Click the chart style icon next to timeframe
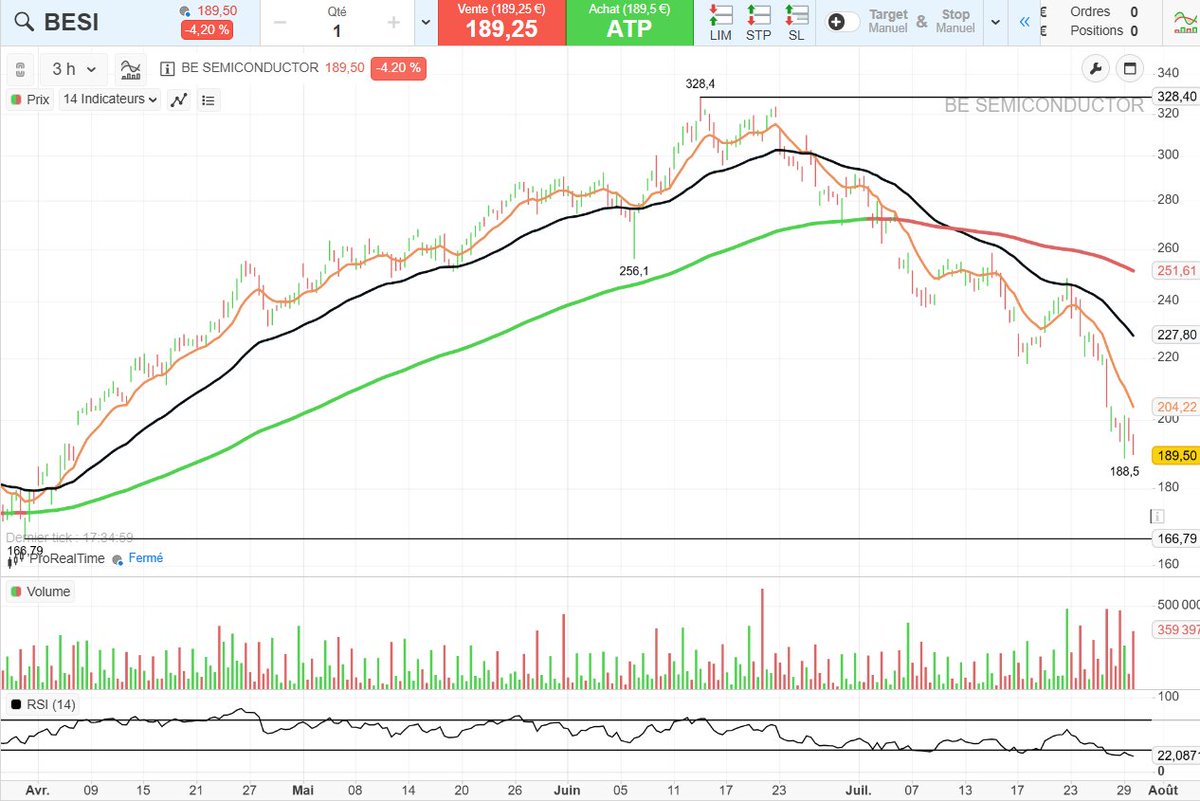Screen dimensions: 1200x801 point(130,69)
